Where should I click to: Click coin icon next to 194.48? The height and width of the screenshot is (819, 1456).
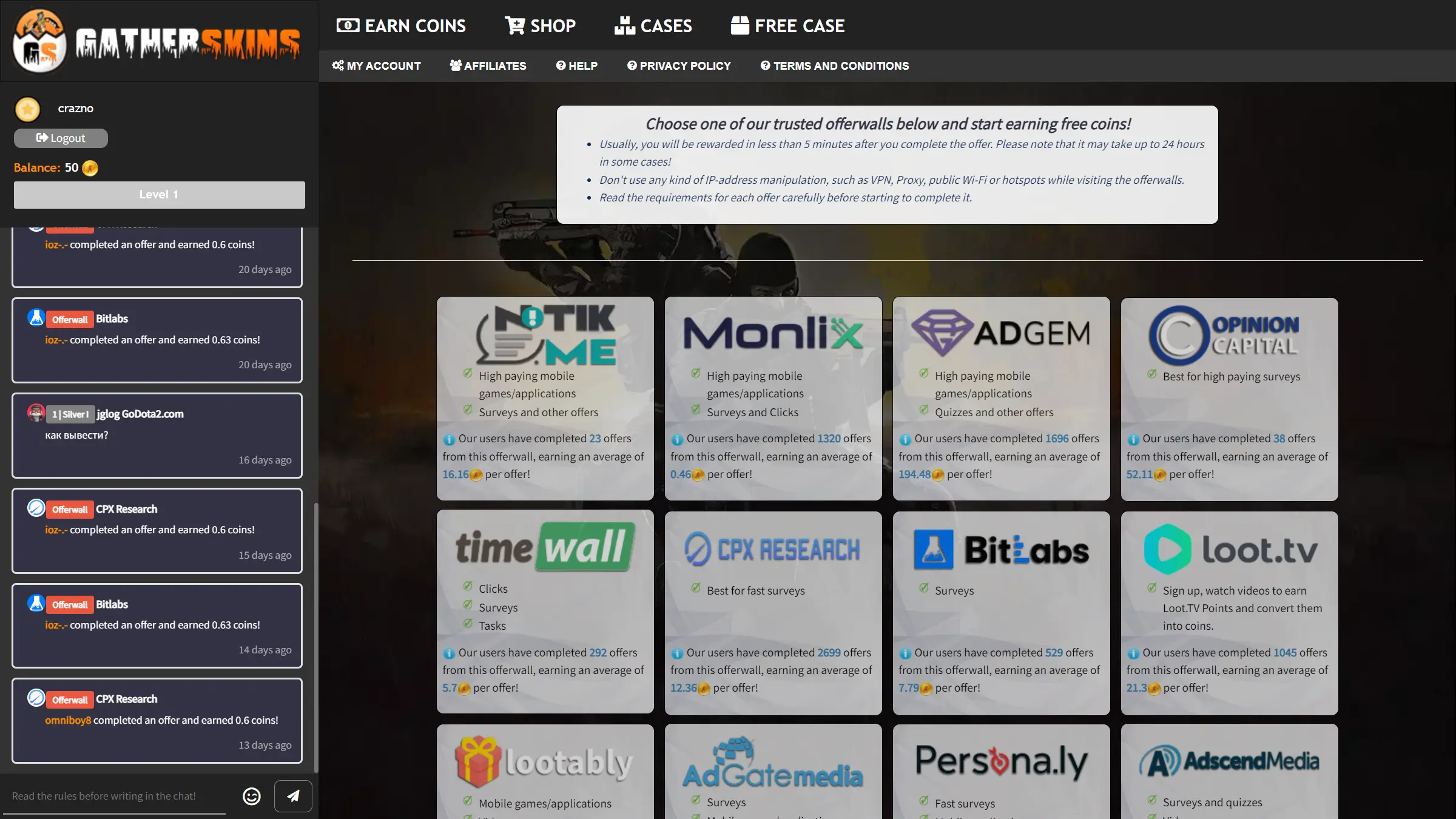tap(938, 475)
